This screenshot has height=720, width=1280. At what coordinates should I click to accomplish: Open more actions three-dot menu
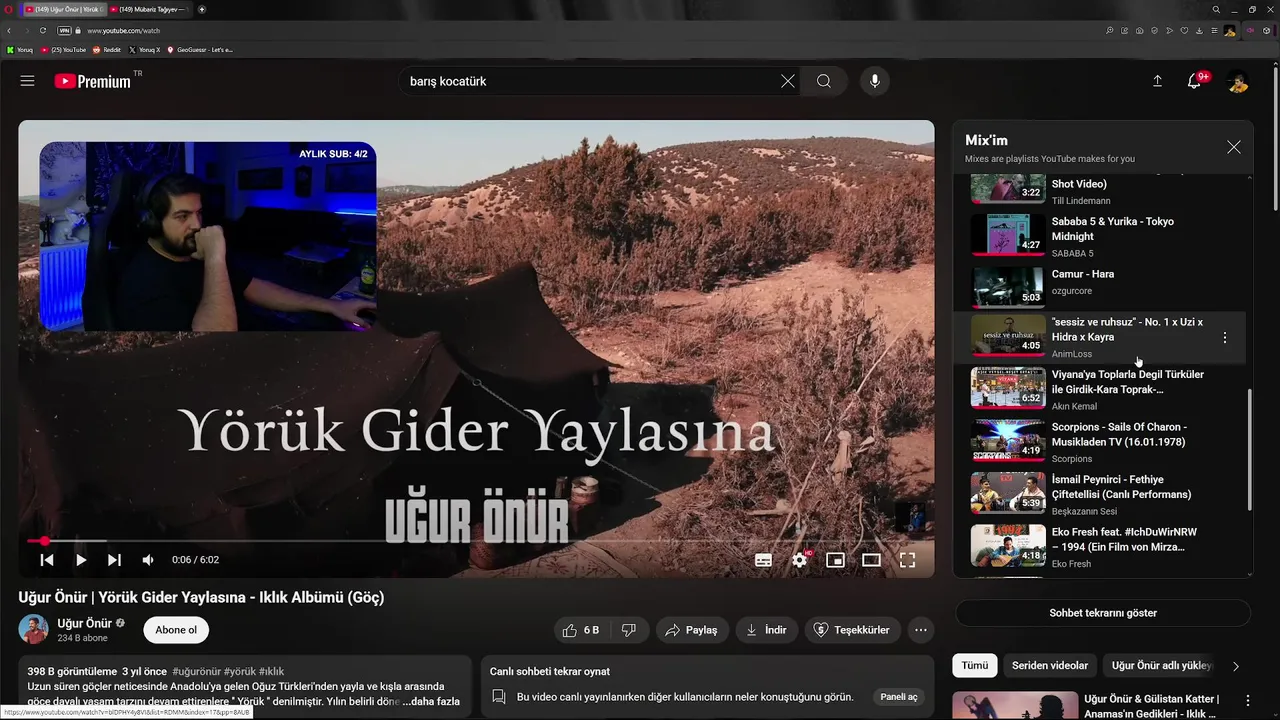pyautogui.click(x=921, y=630)
